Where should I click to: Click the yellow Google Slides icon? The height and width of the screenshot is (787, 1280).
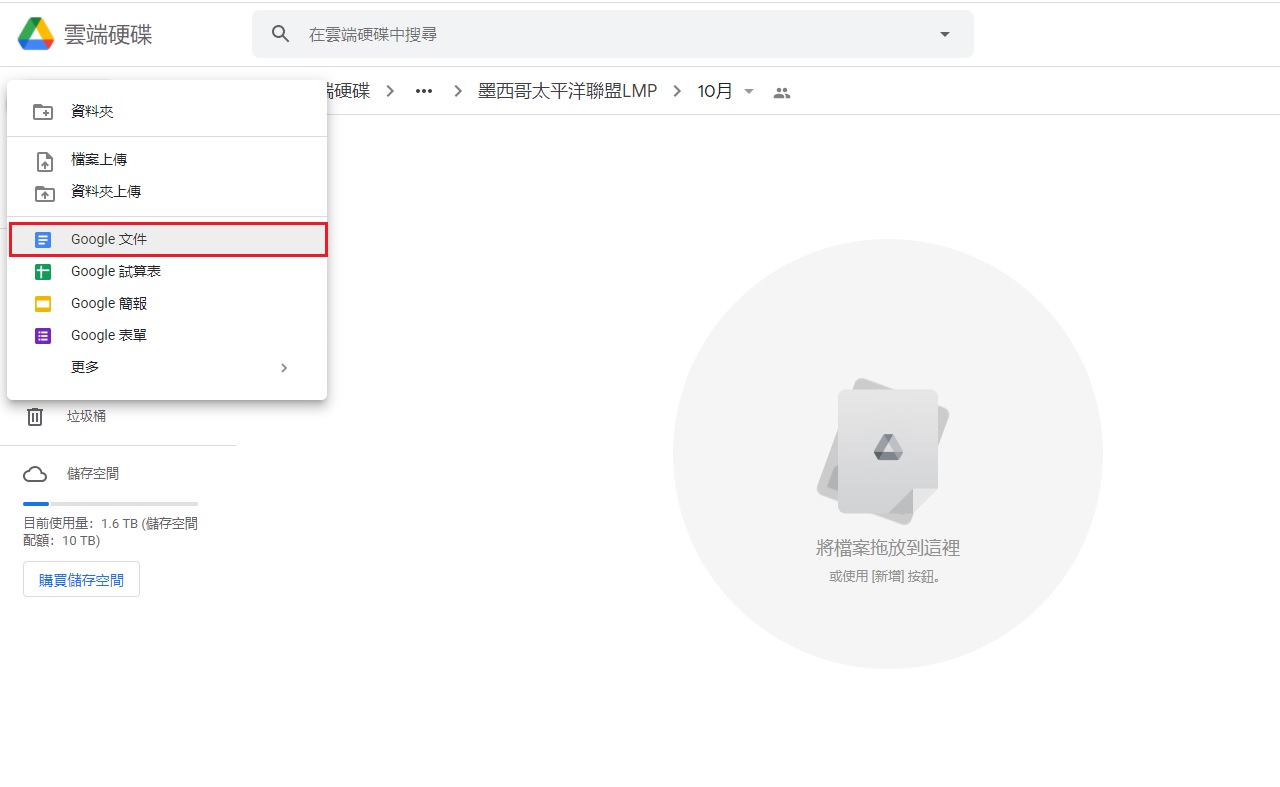43,304
